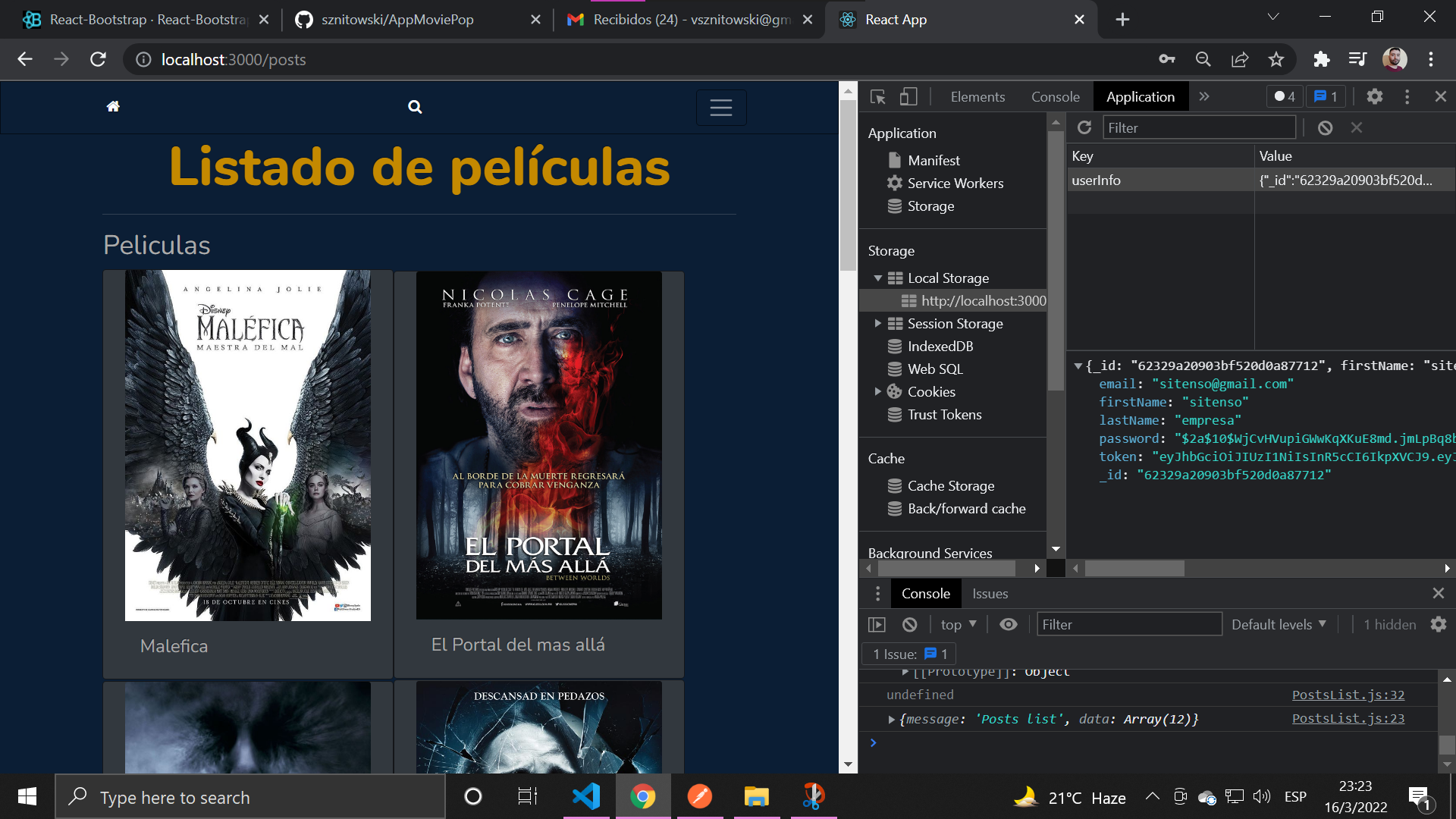Switch to the Elements tab in DevTools
The height and width of the screenshot is (819, 1456).
click(x=977, y=96)
